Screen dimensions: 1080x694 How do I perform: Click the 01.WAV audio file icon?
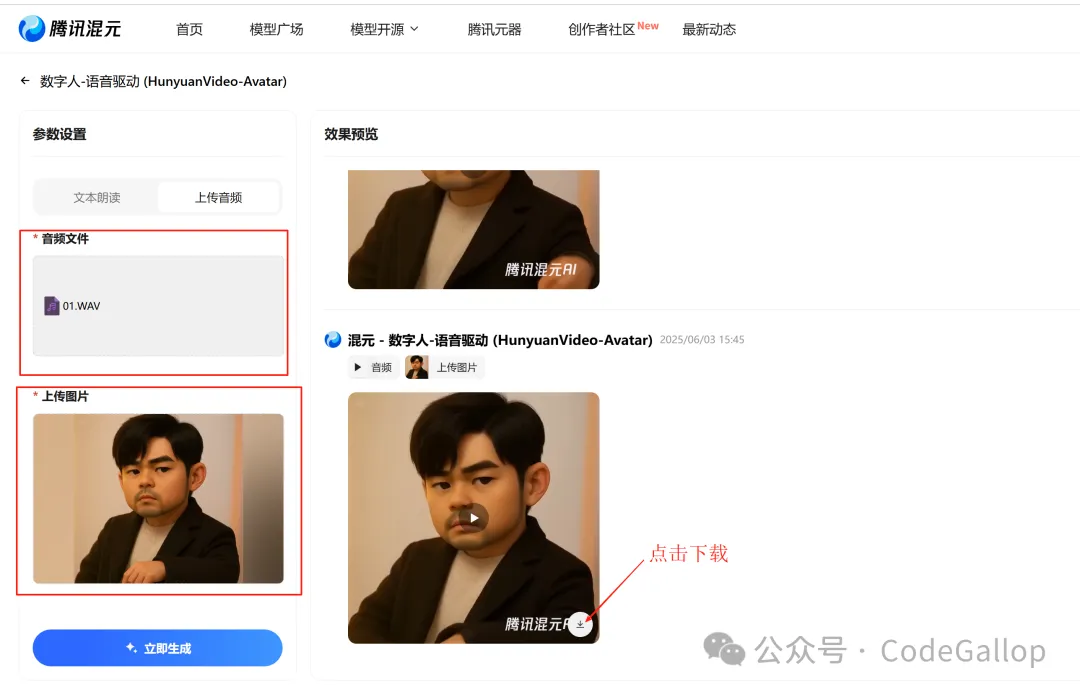point(52,305)
